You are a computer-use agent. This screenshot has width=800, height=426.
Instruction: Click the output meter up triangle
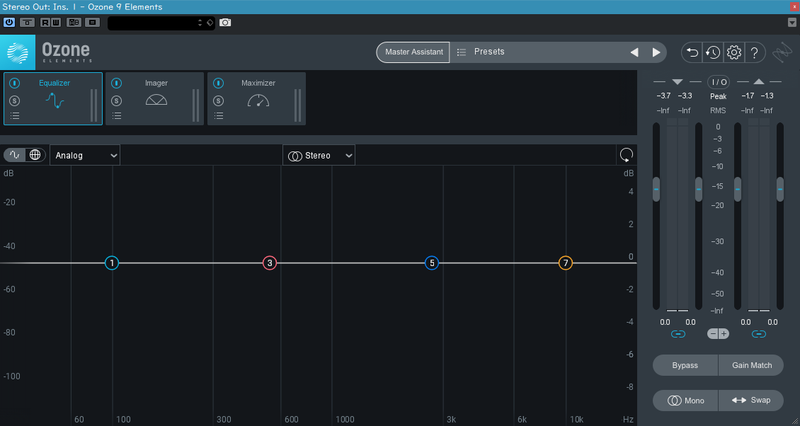[759, 82]
